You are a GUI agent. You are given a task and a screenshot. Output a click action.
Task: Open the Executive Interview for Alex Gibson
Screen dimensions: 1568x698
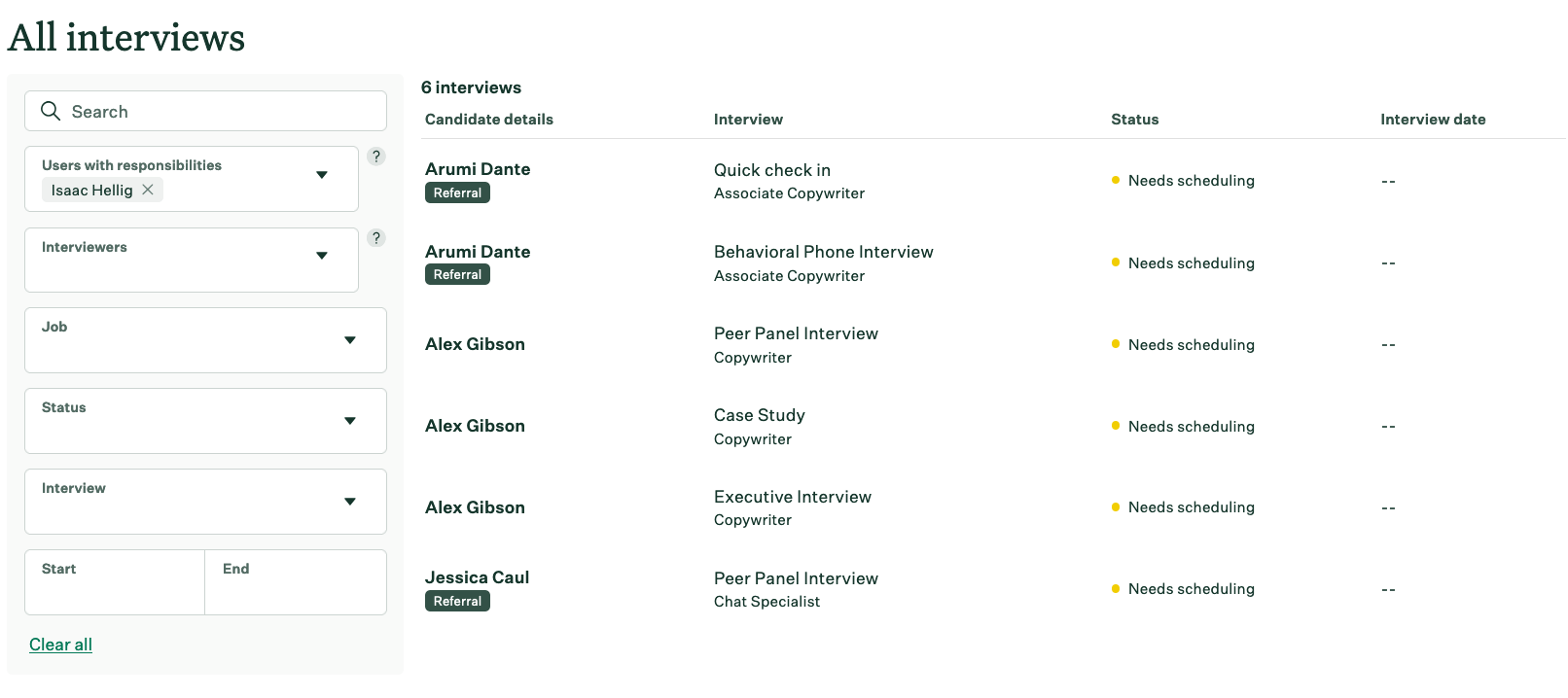click(792, 497)
